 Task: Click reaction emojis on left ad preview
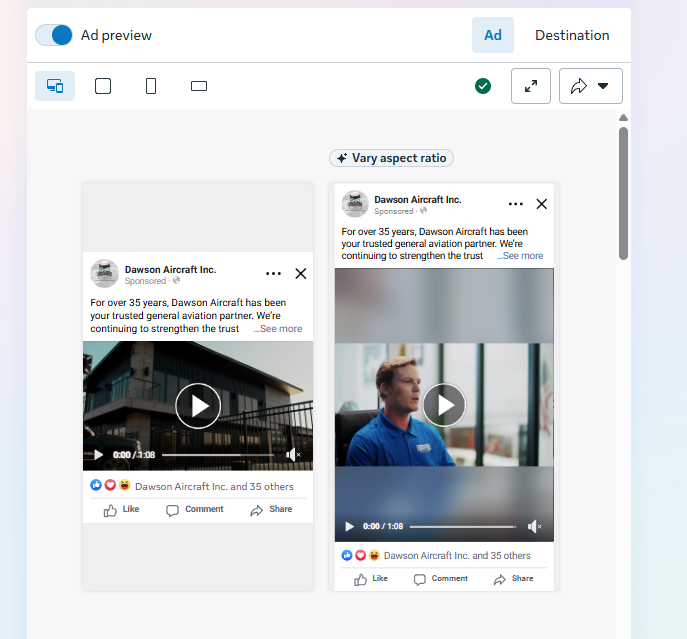110,485
